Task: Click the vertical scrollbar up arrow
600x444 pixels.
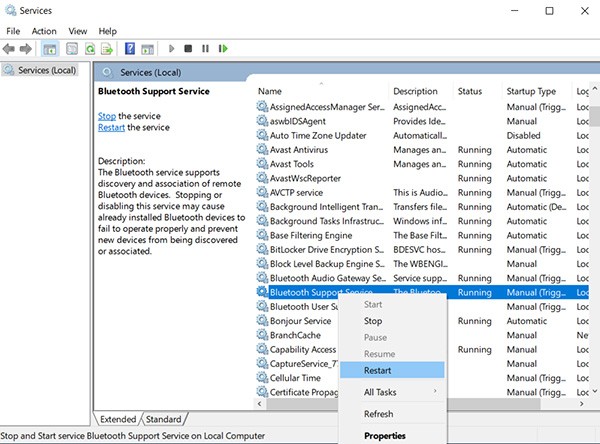Action: [x=594, y=88]
